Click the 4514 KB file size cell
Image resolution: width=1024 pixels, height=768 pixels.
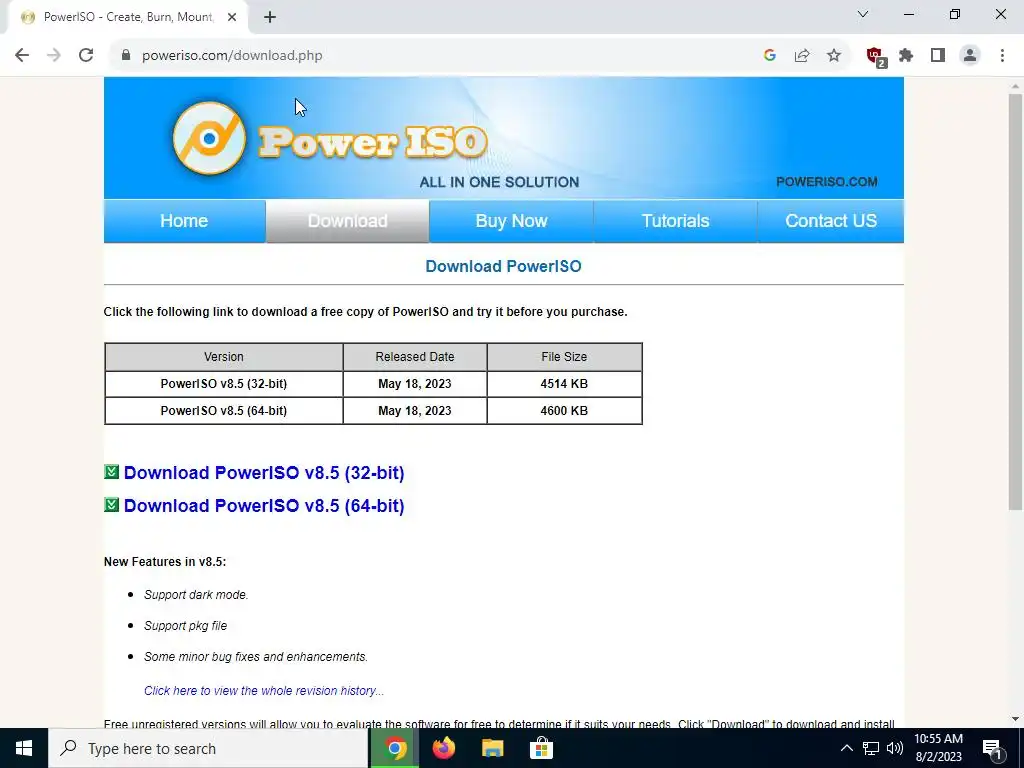pos(564,384)
